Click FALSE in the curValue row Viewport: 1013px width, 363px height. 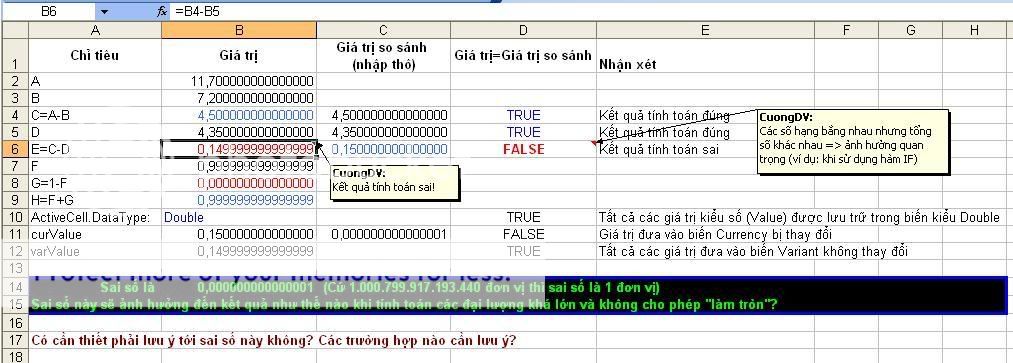pos(523,234)
